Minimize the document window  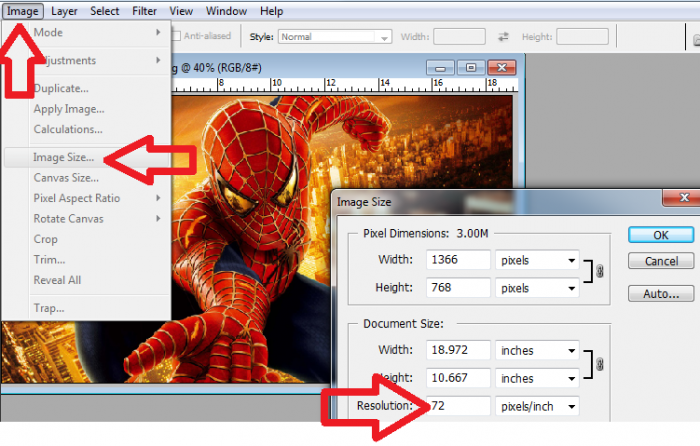[440, 68]
